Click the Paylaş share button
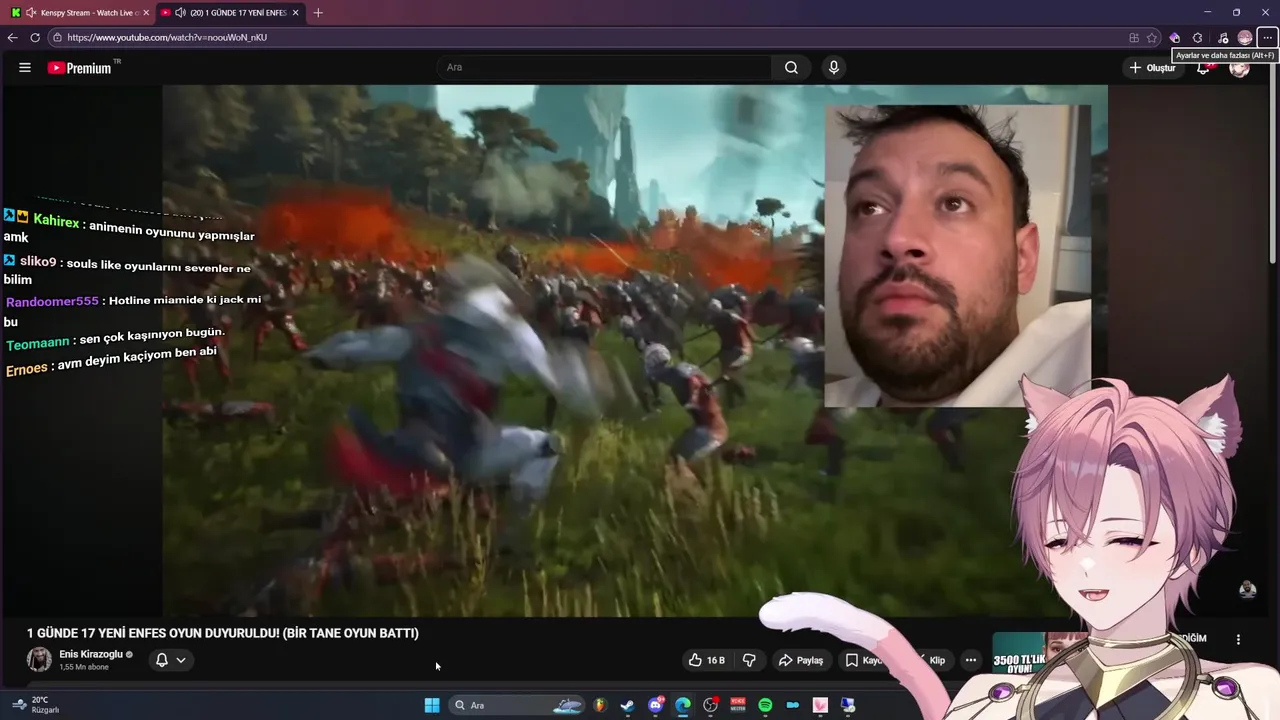The image size is (1280, 720). pos(801,660)
